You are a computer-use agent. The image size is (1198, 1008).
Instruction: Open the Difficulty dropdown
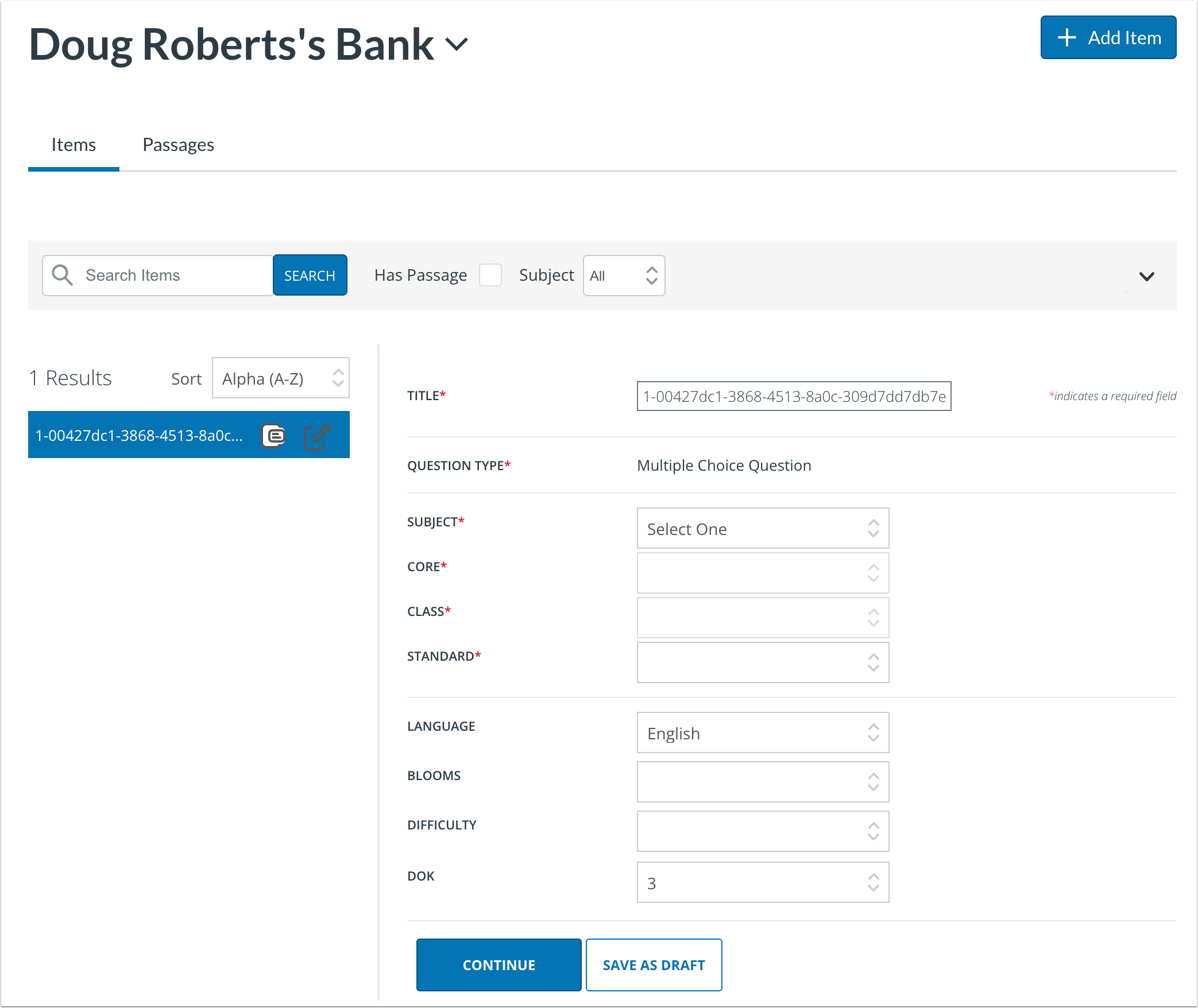(762, 831)
